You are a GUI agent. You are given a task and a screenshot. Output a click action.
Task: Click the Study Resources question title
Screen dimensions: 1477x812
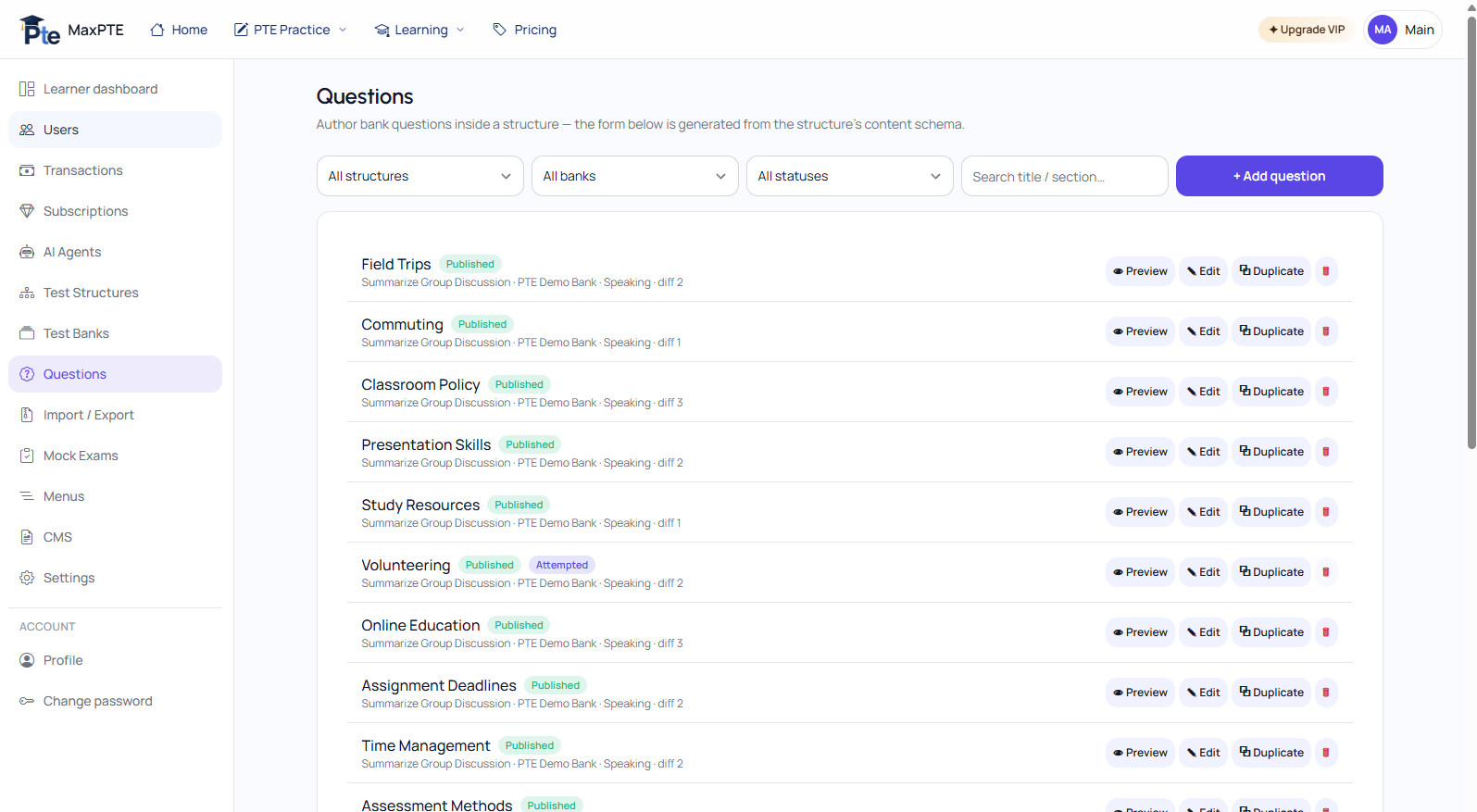(x=420, y=505)
